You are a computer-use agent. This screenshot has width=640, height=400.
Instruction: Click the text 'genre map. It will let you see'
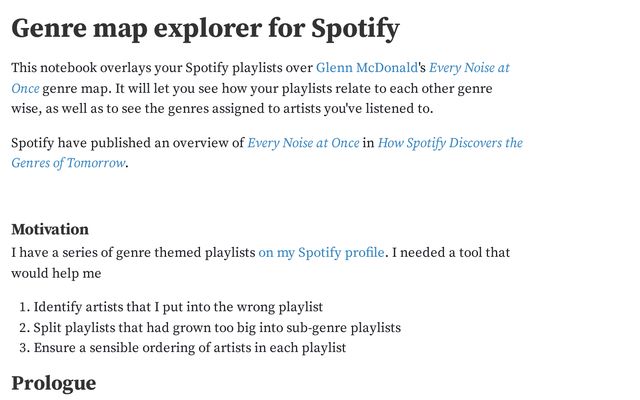[130, 89]
